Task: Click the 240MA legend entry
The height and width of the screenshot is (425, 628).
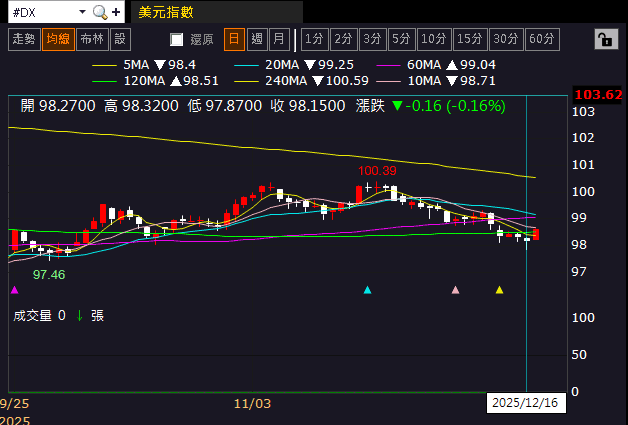Action: pyautogui.click(x=301, y=81)
